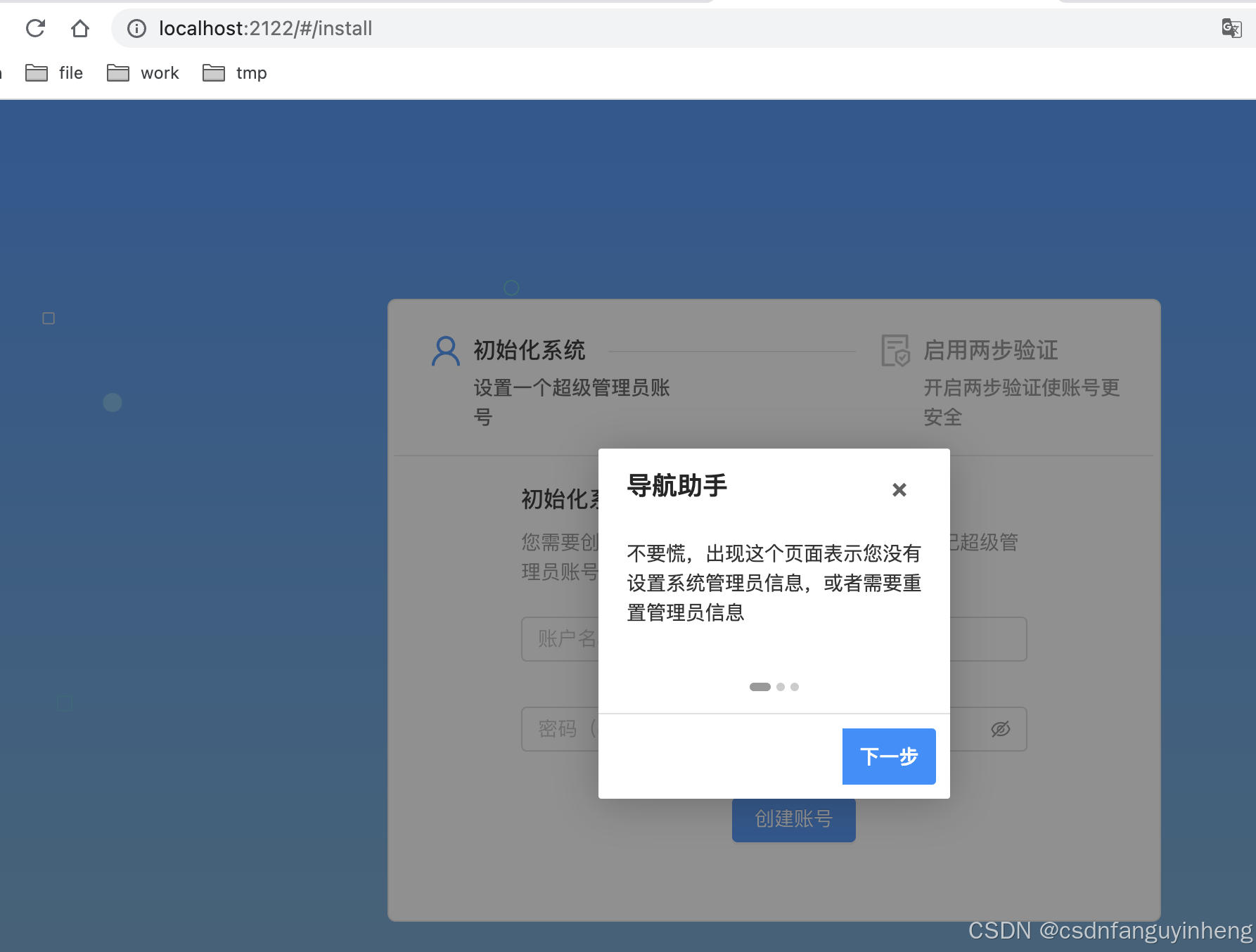Open the tmp bookmarks folder
The width and height of the screenshot is (1256, 952).
pyautogui.click(x=235, y=73)
